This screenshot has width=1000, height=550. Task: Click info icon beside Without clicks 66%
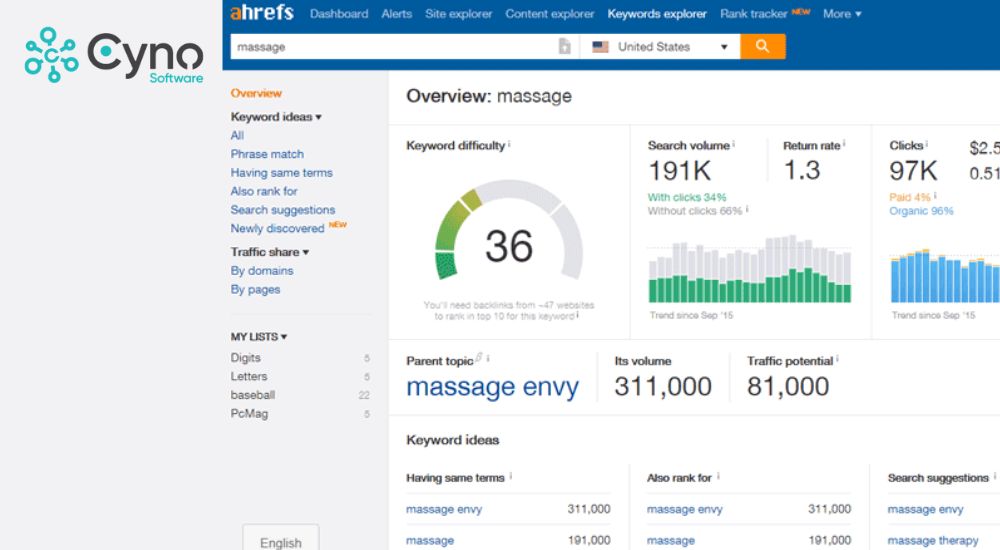click(747, 209)
